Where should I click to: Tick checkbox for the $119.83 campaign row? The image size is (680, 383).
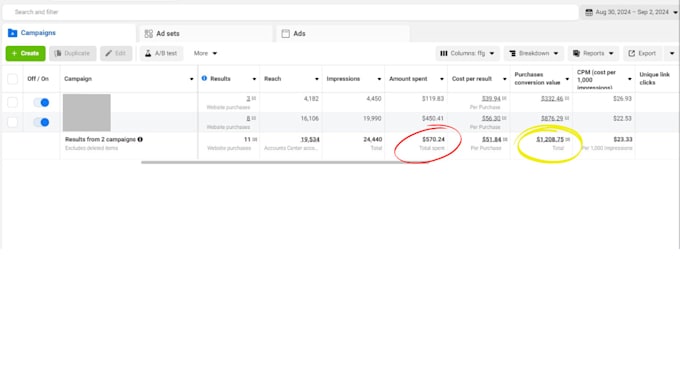(x=13, y=102)
